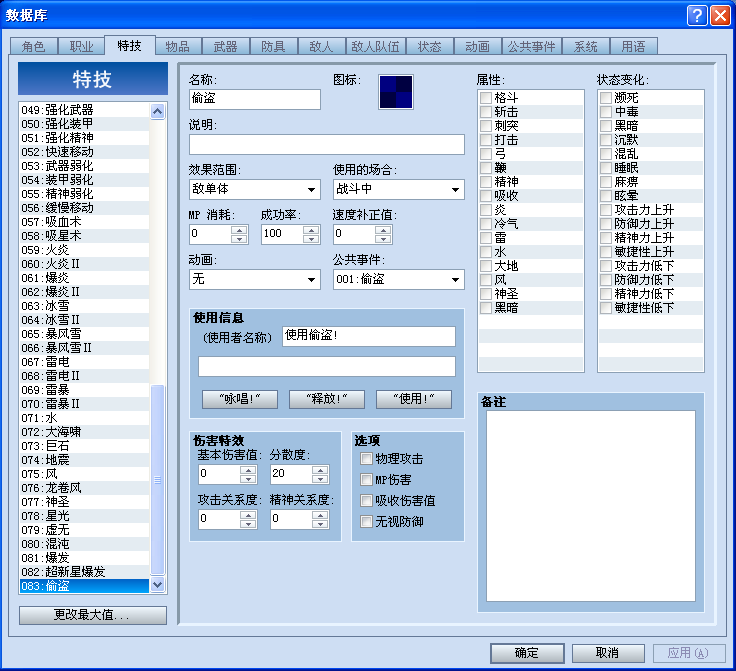This screenshot has height=671, width=736.
Task: Check the 格斗 attribute
Action: [486, 98]
